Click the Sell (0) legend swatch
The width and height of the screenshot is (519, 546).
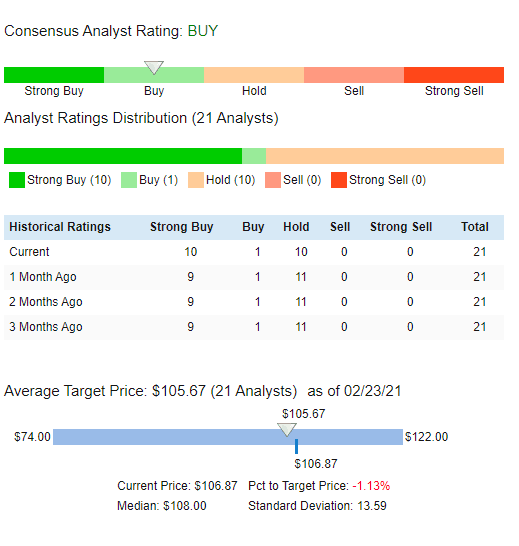coord(273,180)
